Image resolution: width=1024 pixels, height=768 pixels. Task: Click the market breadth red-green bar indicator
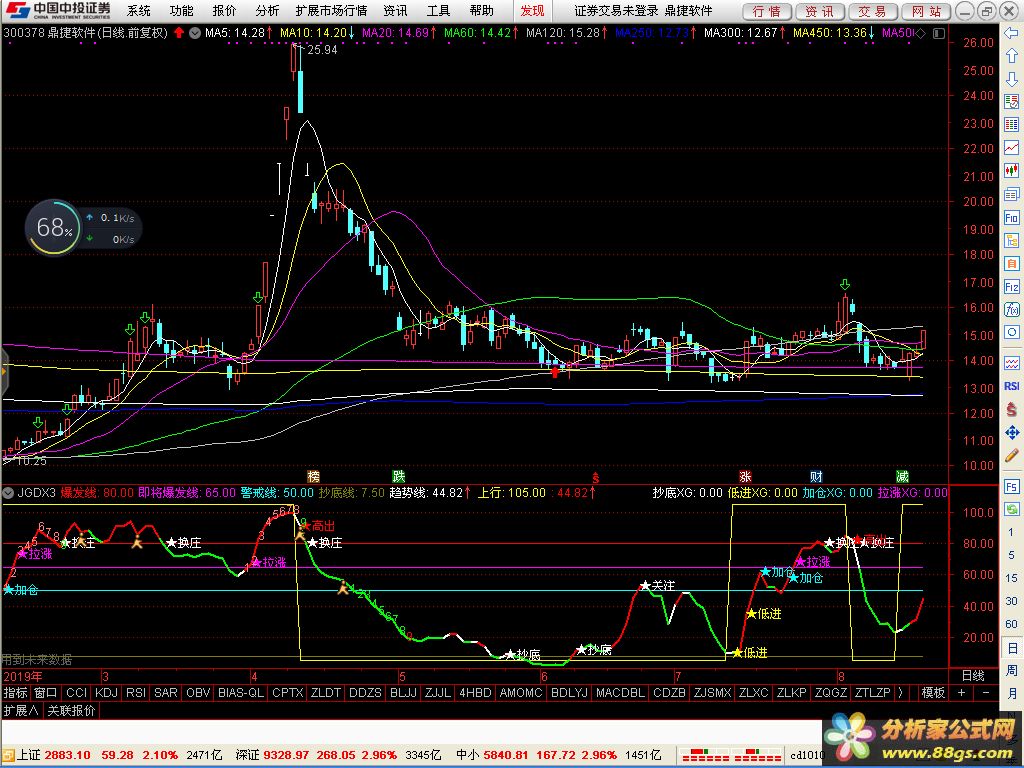[x=730, y=756]
